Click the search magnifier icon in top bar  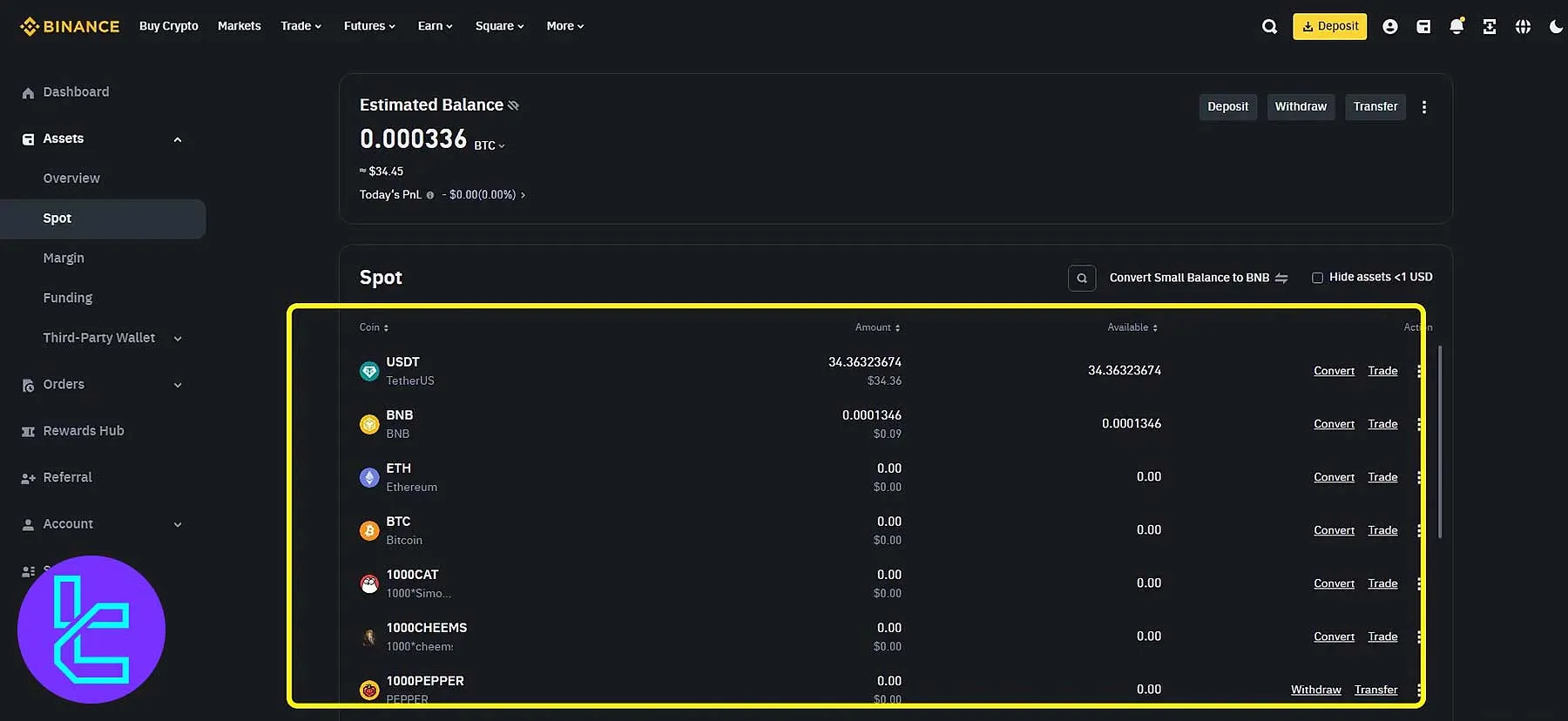(1269, 26)
